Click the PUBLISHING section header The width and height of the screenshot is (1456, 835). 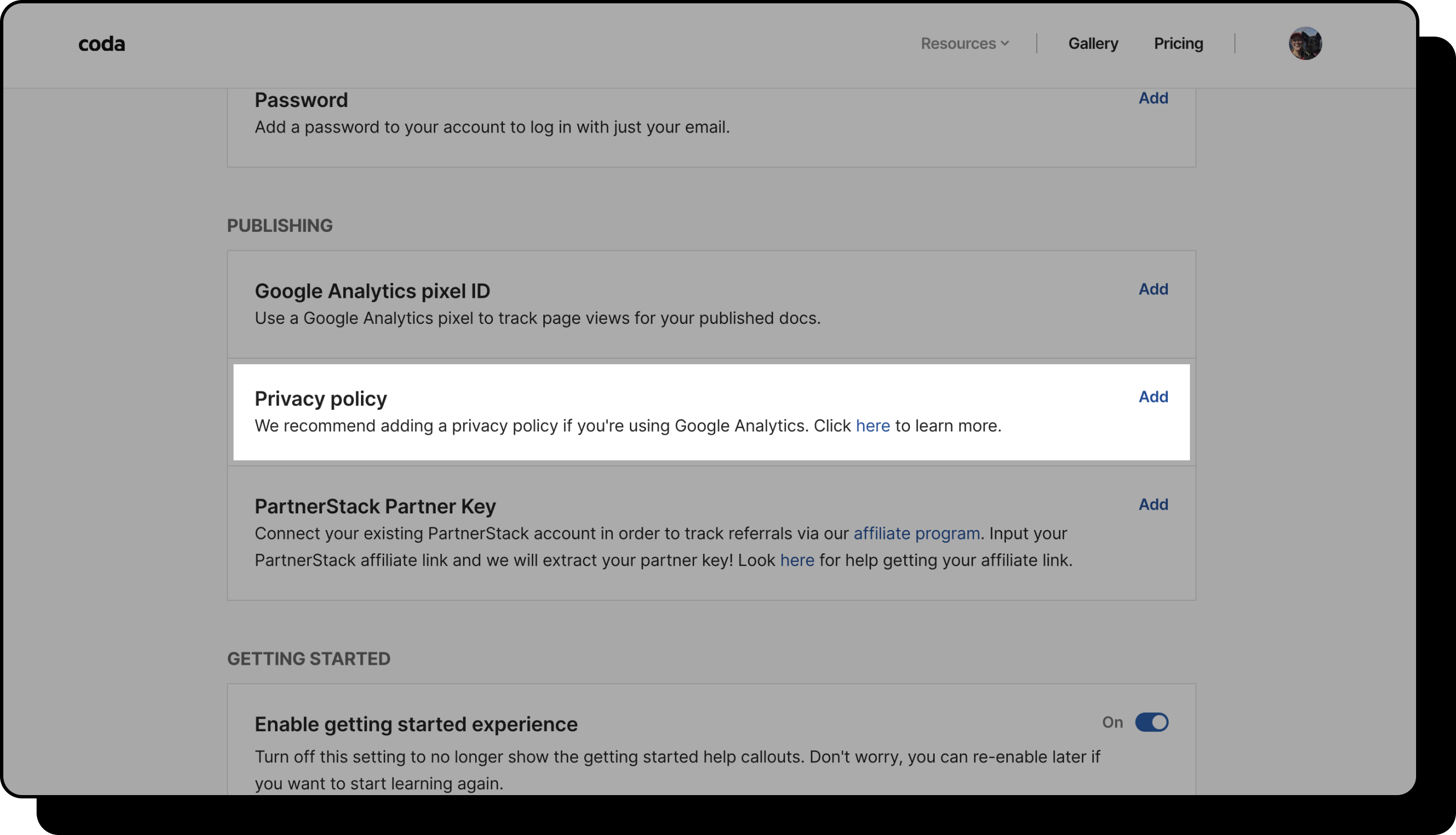coord(279,226)
